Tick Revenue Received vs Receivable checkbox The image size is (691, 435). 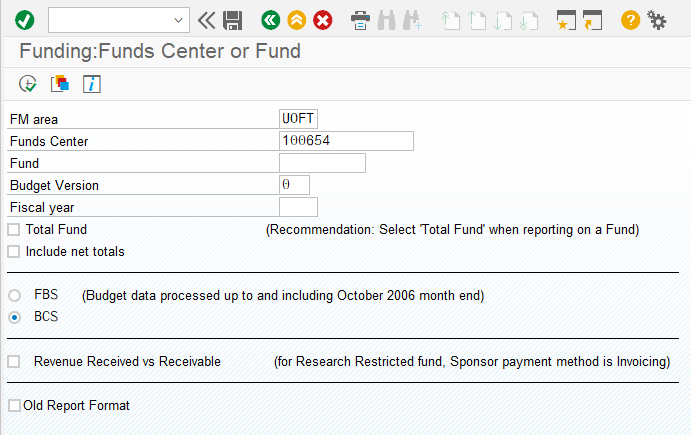(14, 362)
